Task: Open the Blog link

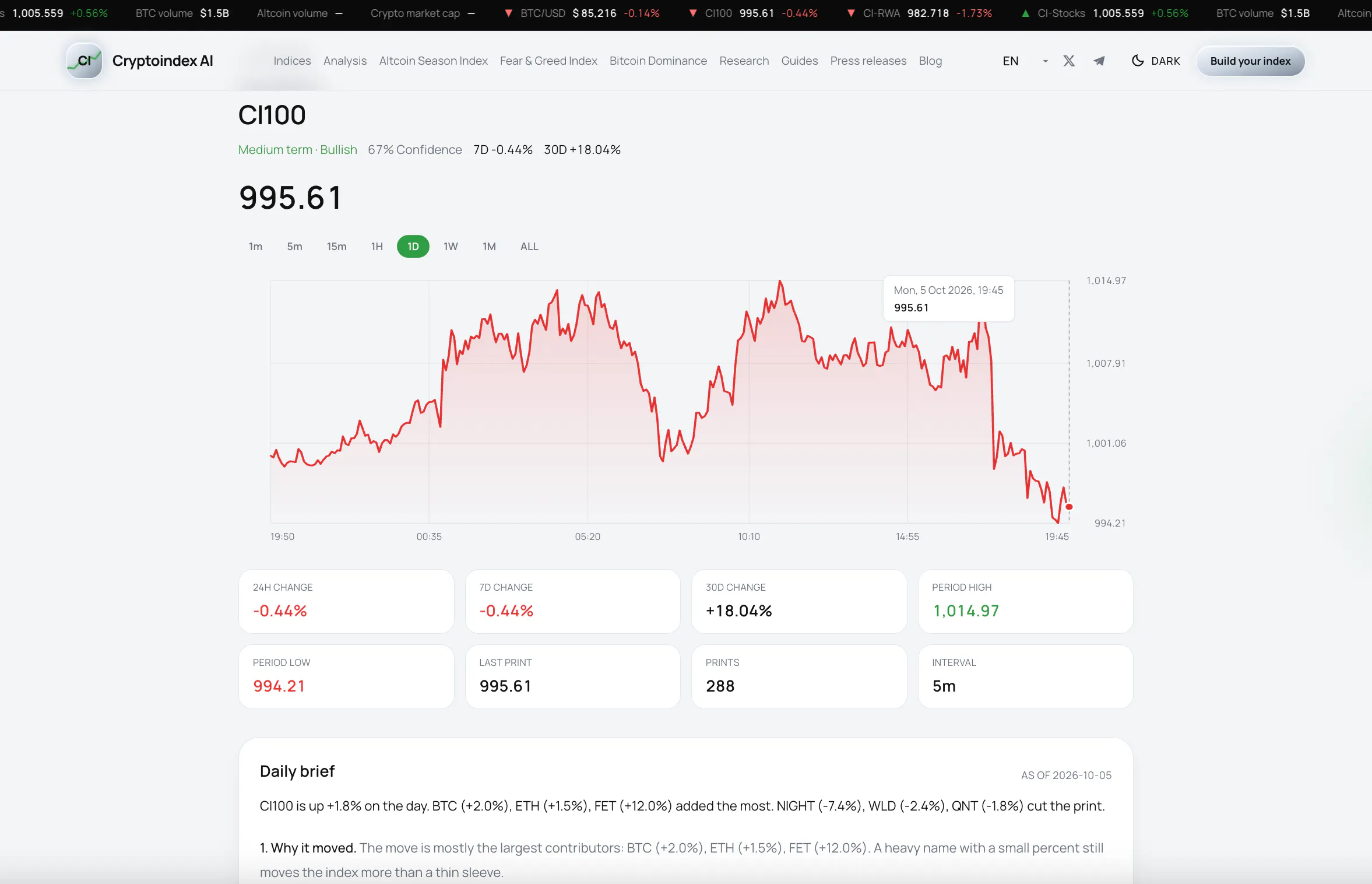Action: tap(930, 61)
